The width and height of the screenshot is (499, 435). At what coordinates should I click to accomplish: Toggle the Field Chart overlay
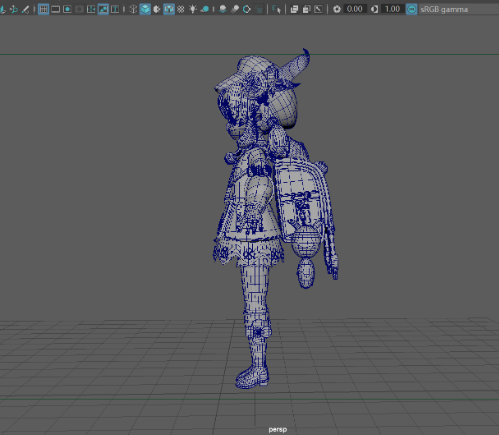91,9
